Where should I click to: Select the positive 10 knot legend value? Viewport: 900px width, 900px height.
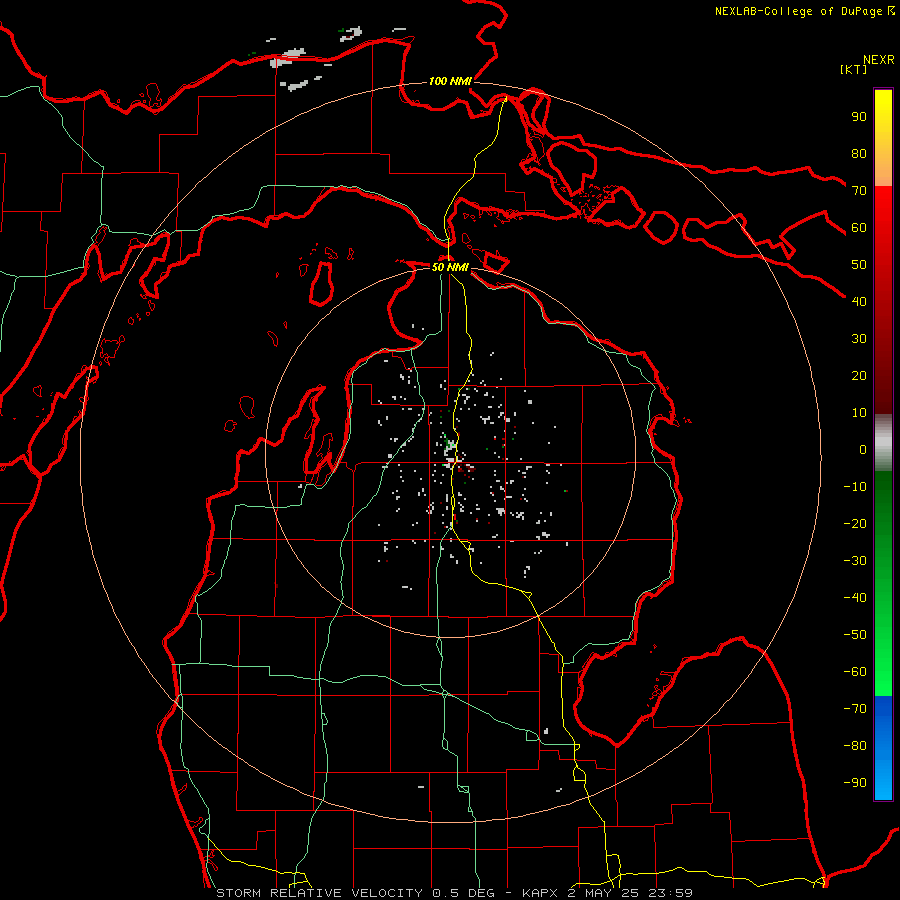[x=859, y=413]
